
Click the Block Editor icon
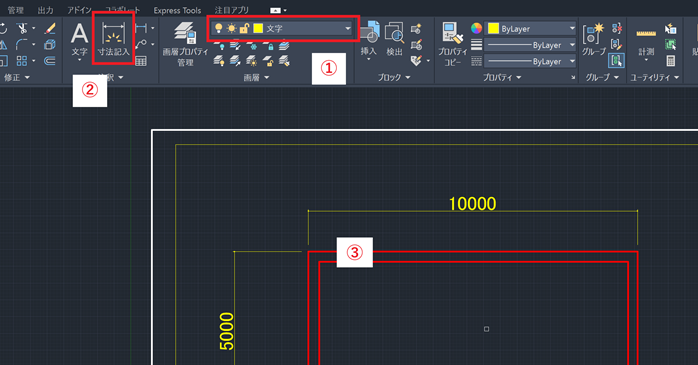[416, 45]
